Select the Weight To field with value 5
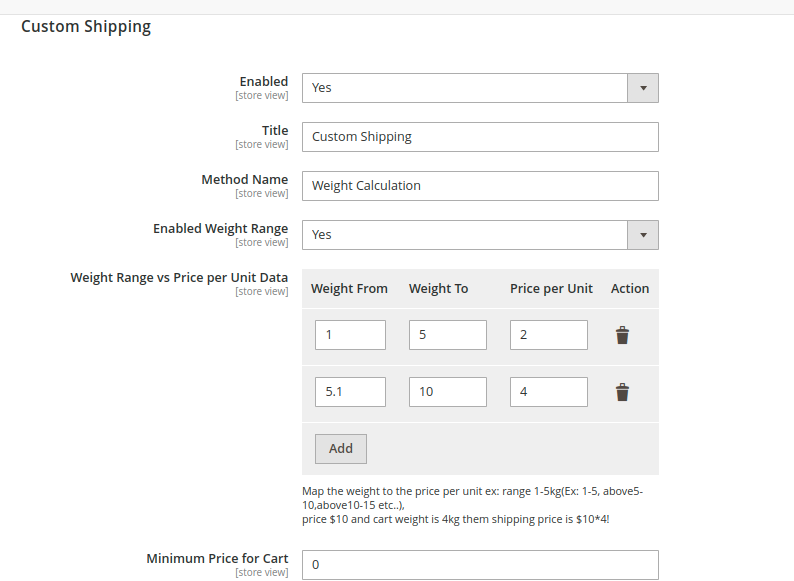This screenshot has width=794, height=581. (x=447, y=335)
